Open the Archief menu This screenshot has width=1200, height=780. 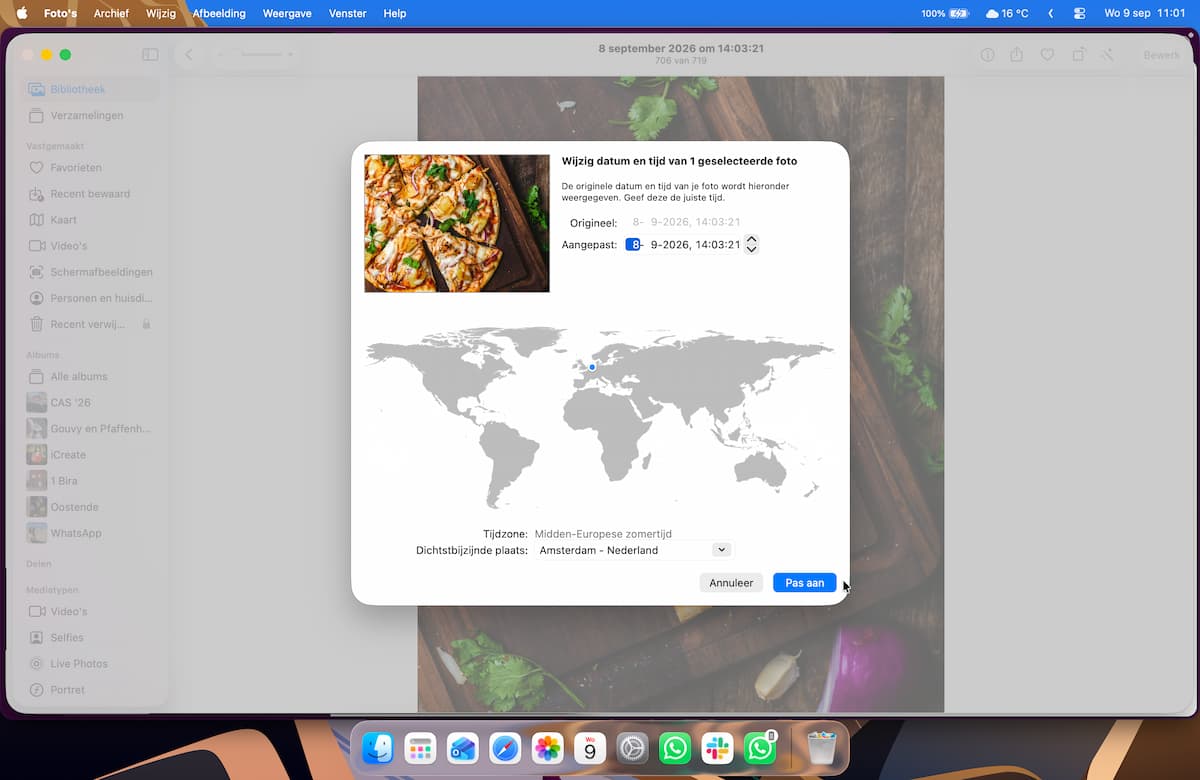(111, 14)
